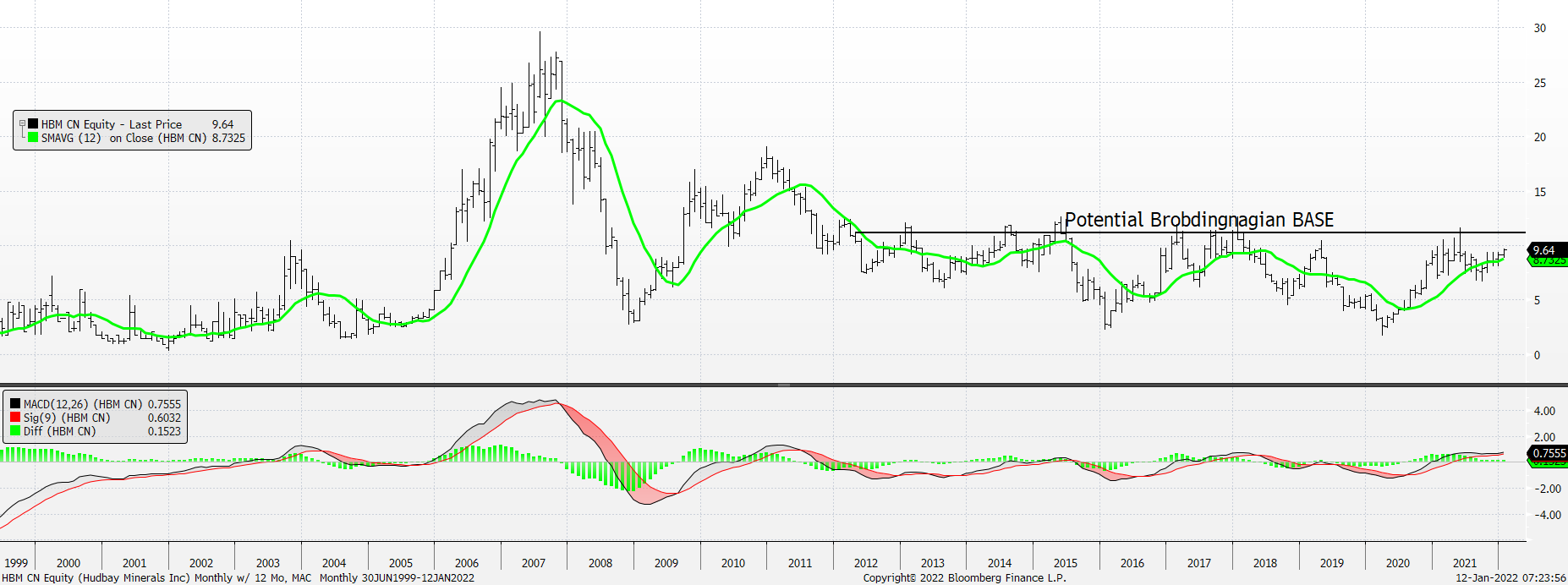The image size is (1568, 585).
Task: Collapse the HBM CN Equity legend tree
Action: tap(23, 123)
